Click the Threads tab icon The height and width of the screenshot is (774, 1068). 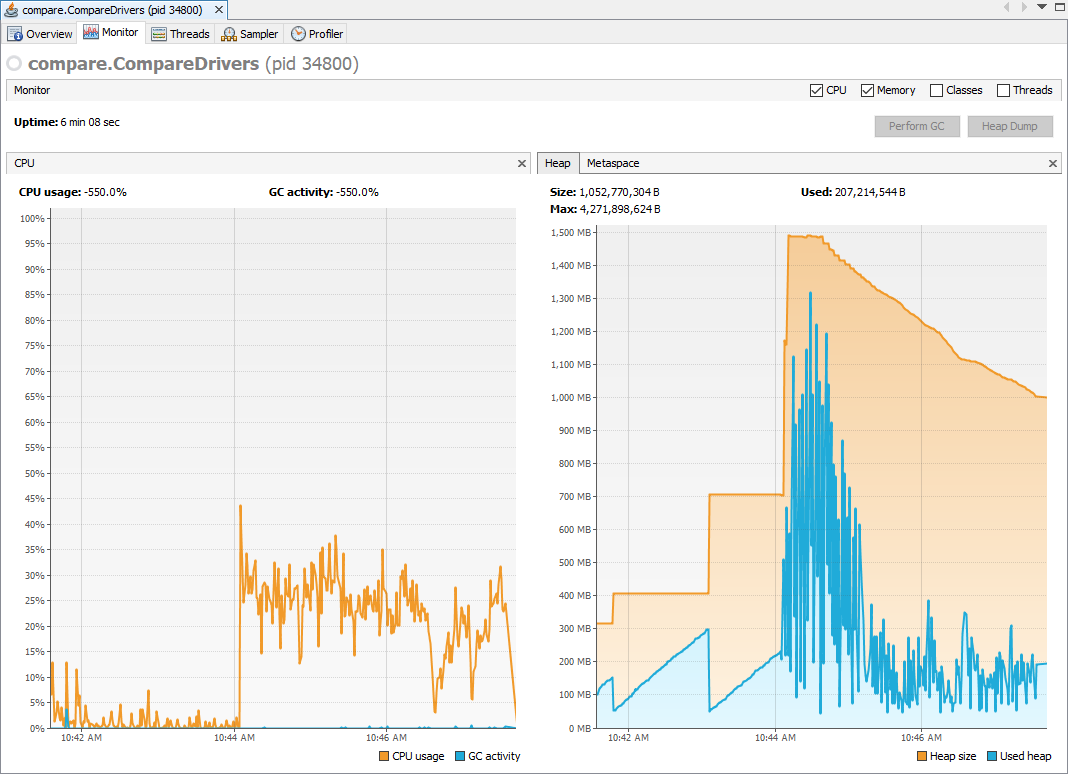coord(159,34)
